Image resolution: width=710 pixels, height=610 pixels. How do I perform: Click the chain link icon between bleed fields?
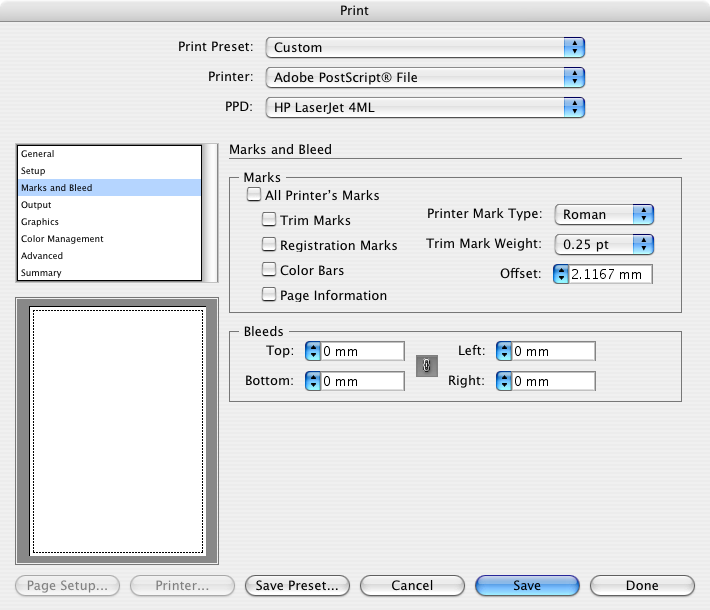point(426,366)
